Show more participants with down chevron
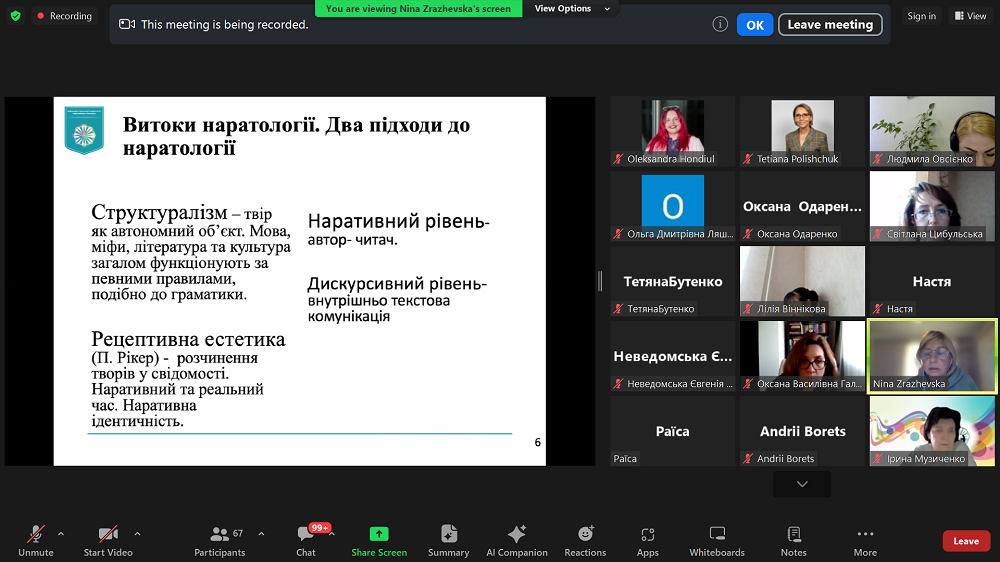This screenshot has width=1000, height=562. coord(802,484)
